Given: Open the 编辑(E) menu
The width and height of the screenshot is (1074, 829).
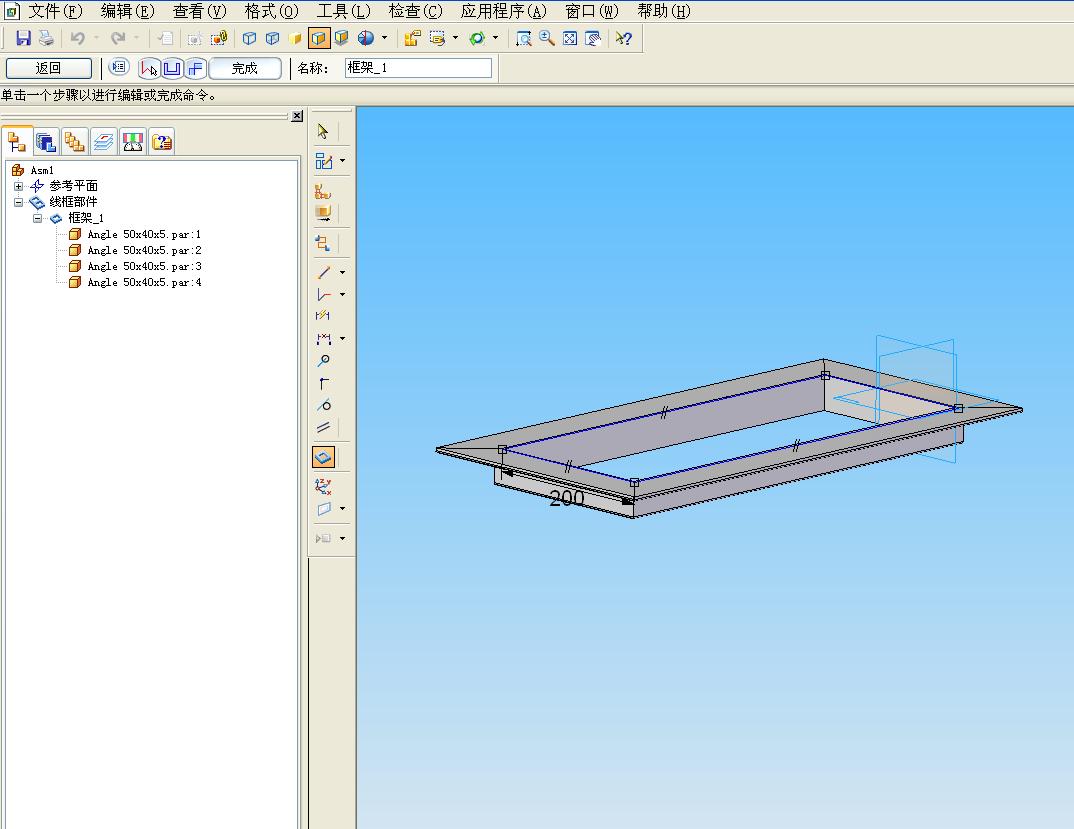Looking at the screenshot, I should (127, 11).
